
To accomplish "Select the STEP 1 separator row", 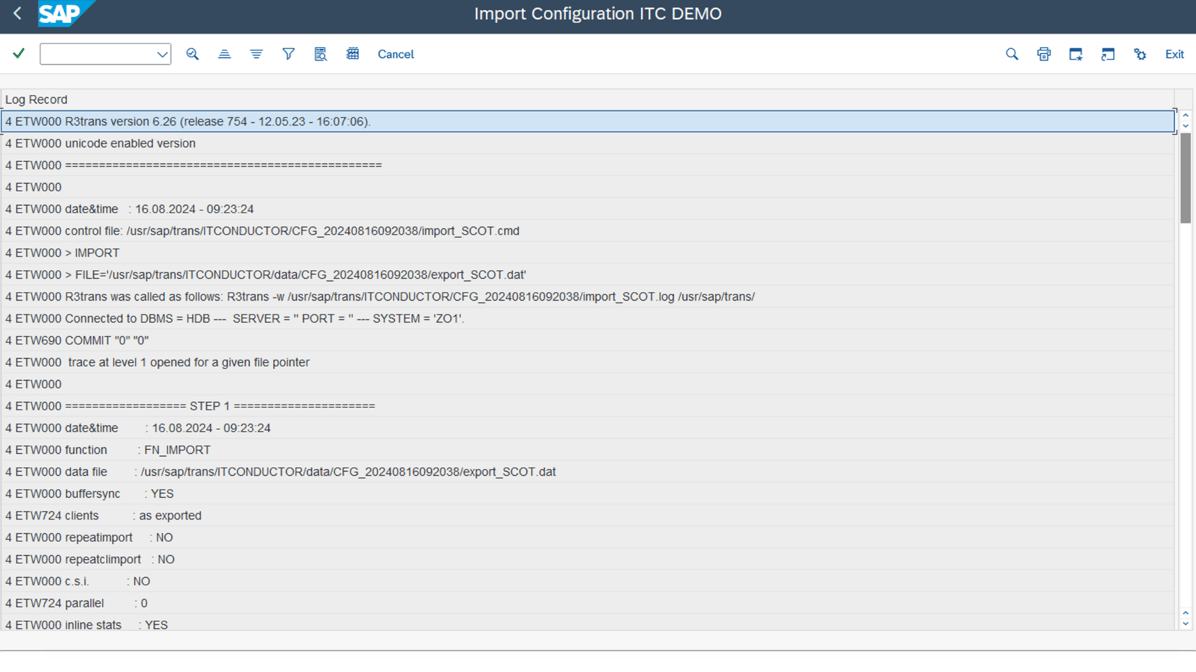I will (x=587, y=406).
